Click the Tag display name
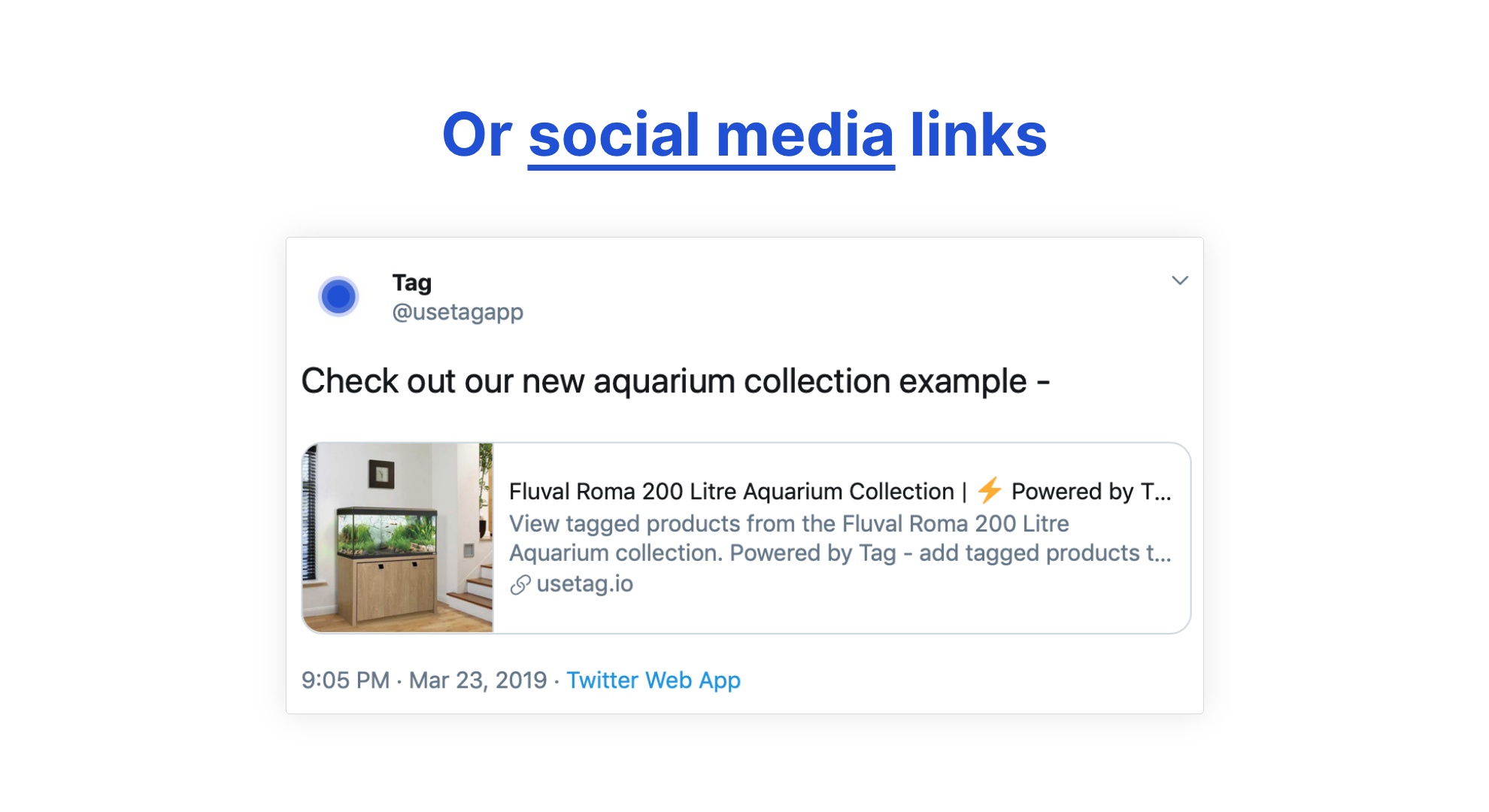The height and width of the screenshot is (812, 1489). point(411,283)
